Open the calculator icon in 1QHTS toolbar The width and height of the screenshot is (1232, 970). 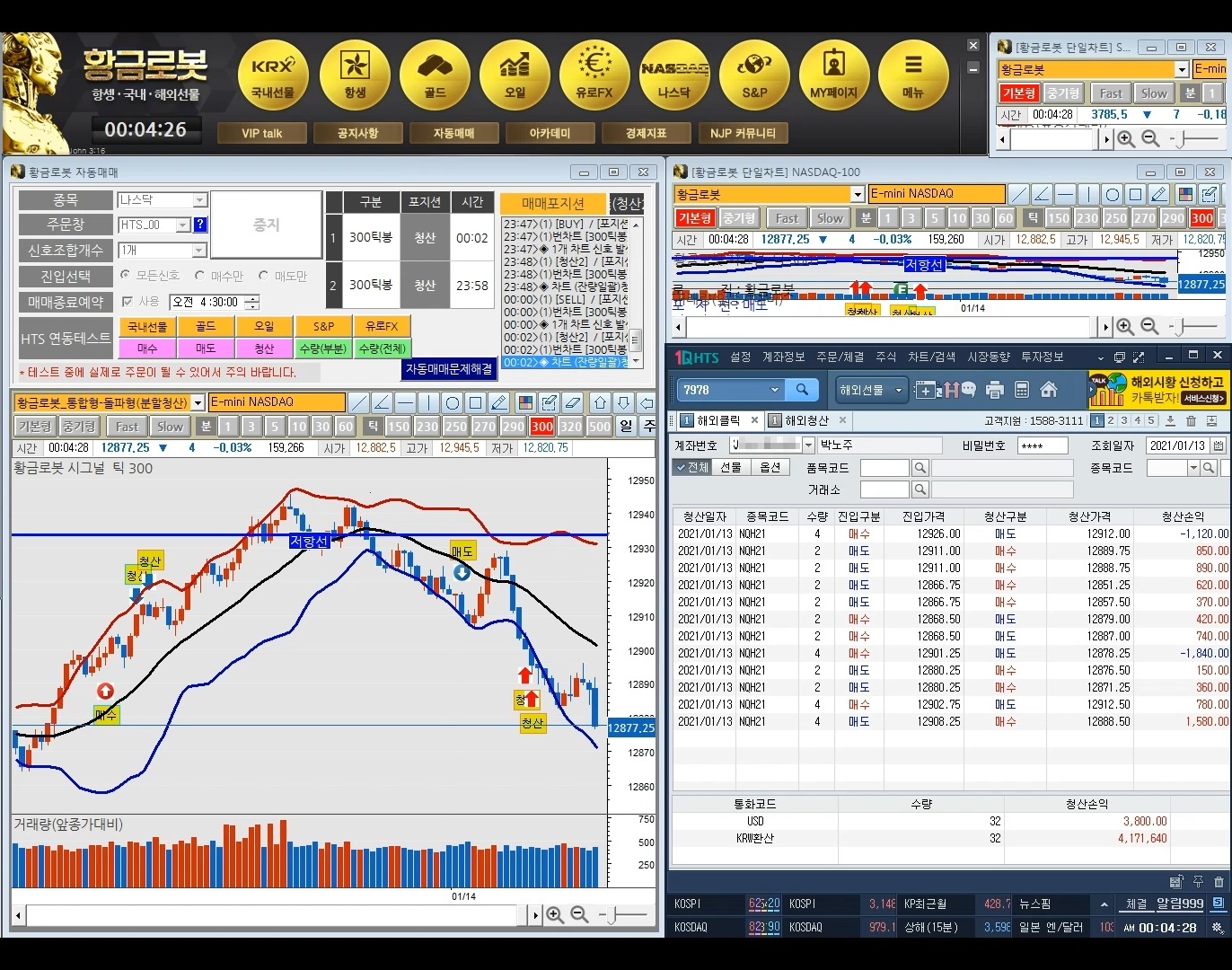click(1021, 390)
